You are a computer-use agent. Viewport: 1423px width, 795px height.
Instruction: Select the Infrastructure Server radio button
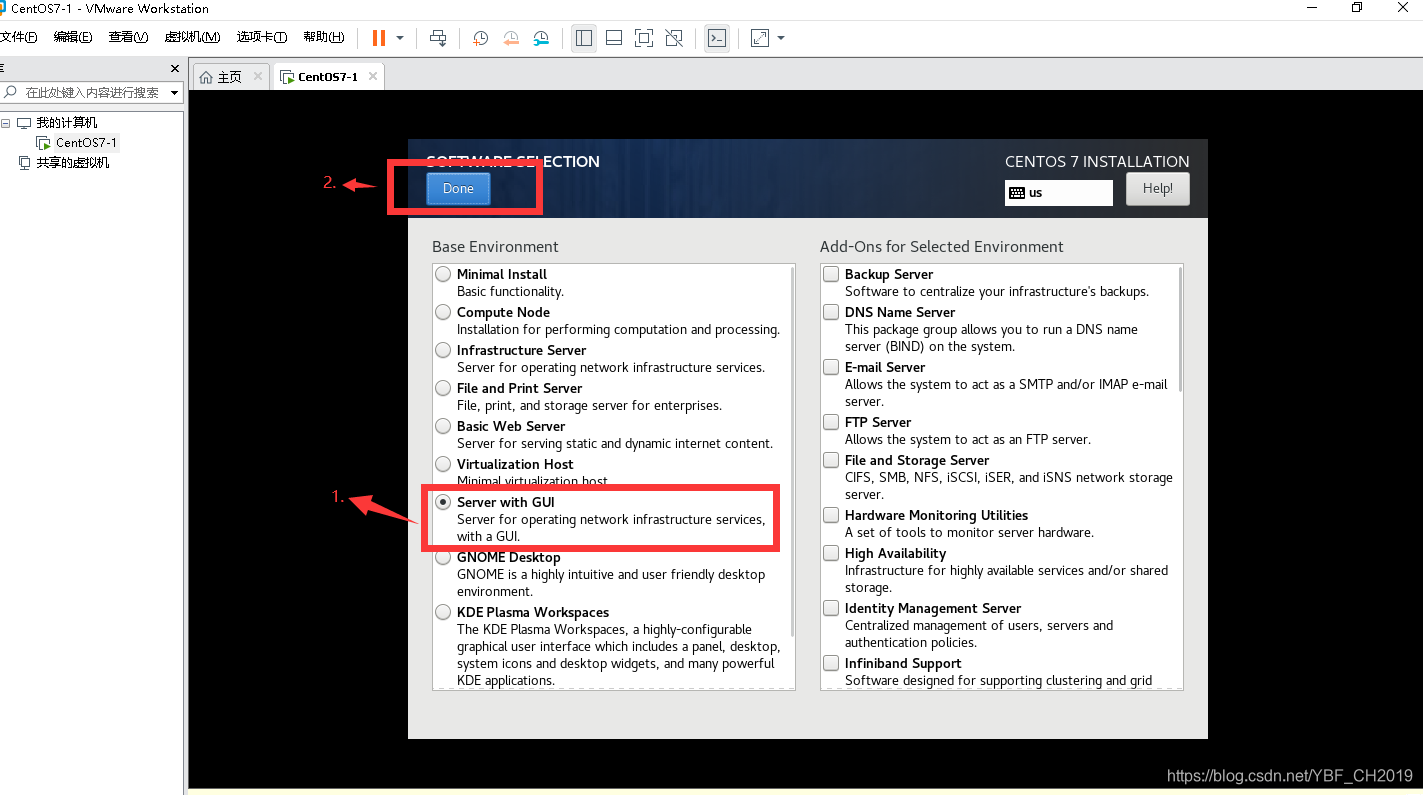coord(443,350)
